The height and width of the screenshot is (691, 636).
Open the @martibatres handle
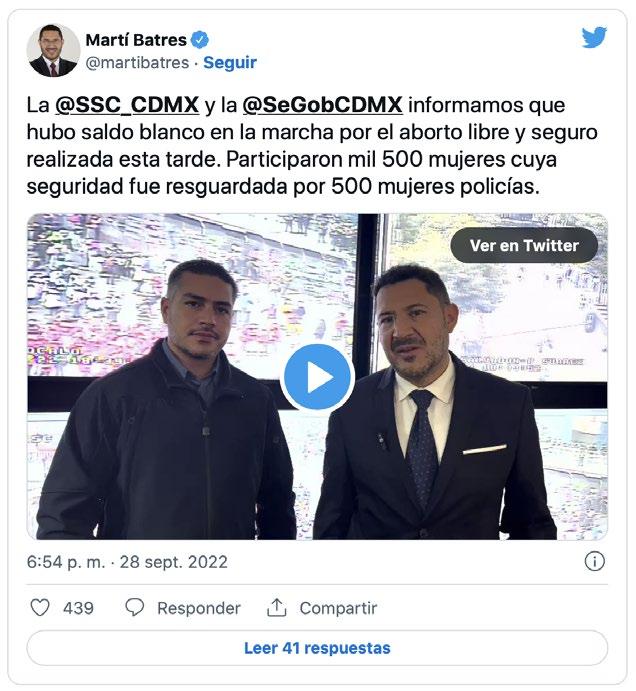(137, 63)
